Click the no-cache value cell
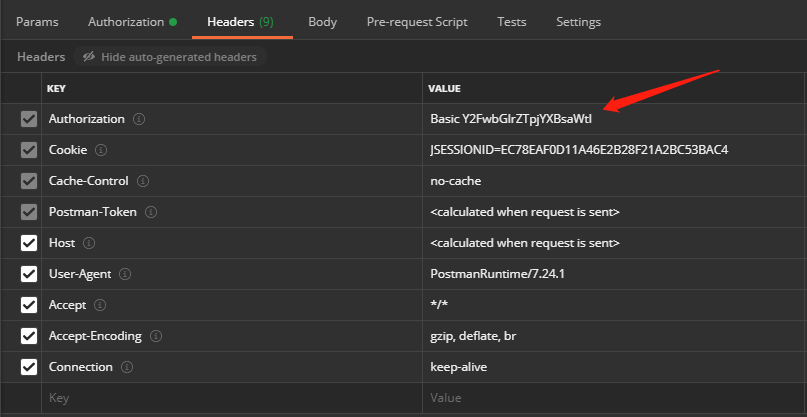This screenshot has width=807, height=417. coord(613,181)
